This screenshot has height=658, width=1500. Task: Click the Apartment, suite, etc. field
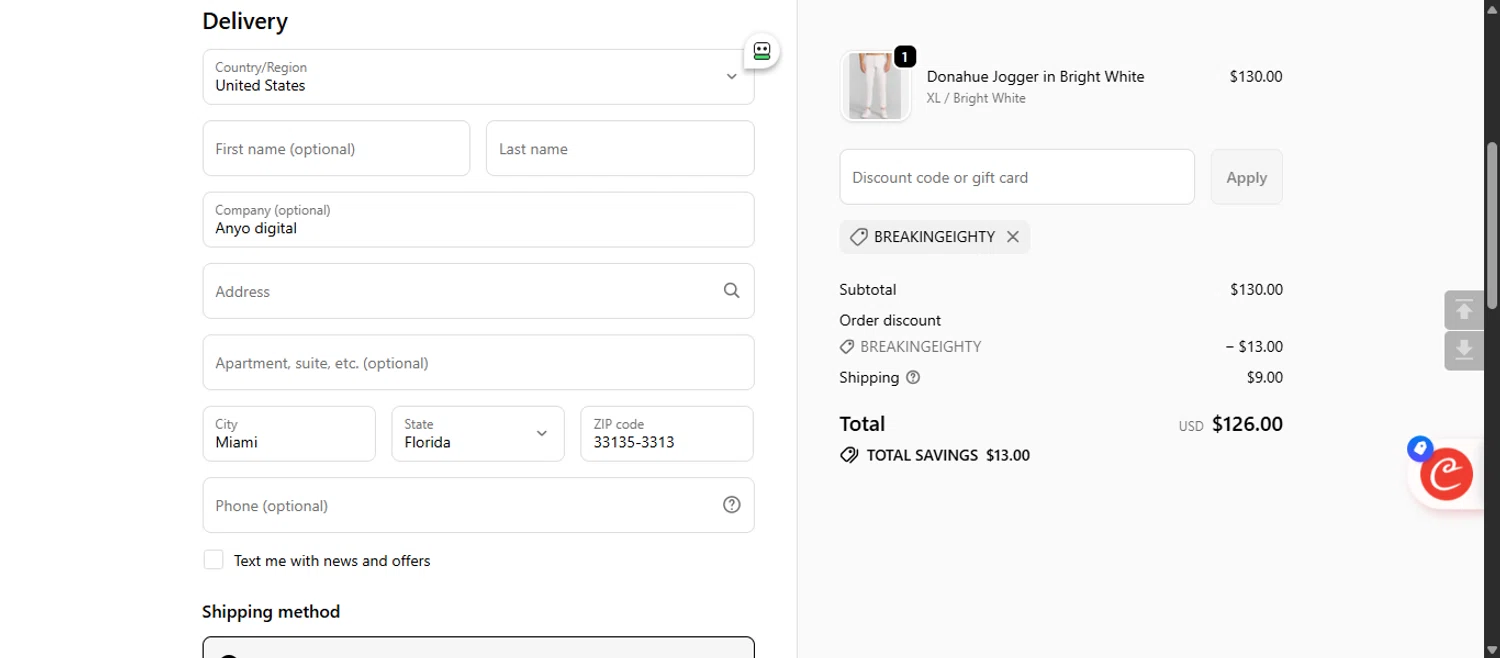478,362
